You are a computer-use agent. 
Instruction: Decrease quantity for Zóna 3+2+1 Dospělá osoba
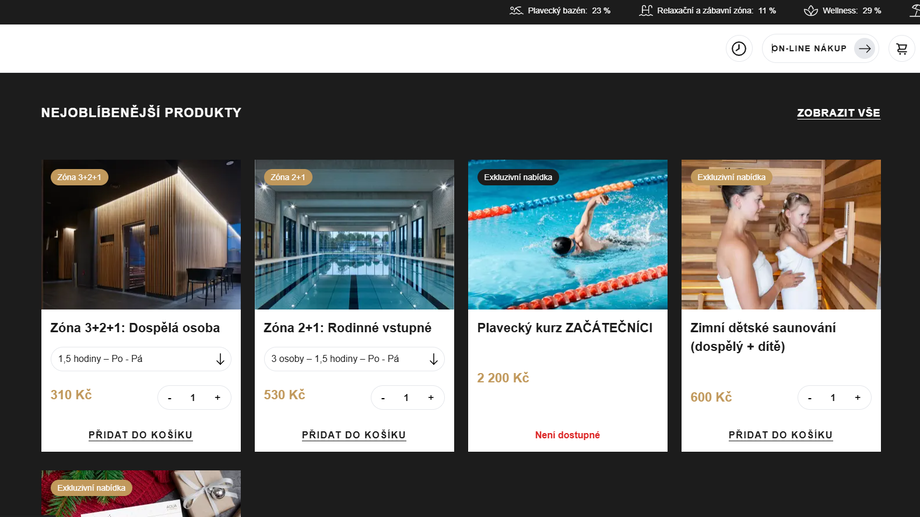(170, 398)
